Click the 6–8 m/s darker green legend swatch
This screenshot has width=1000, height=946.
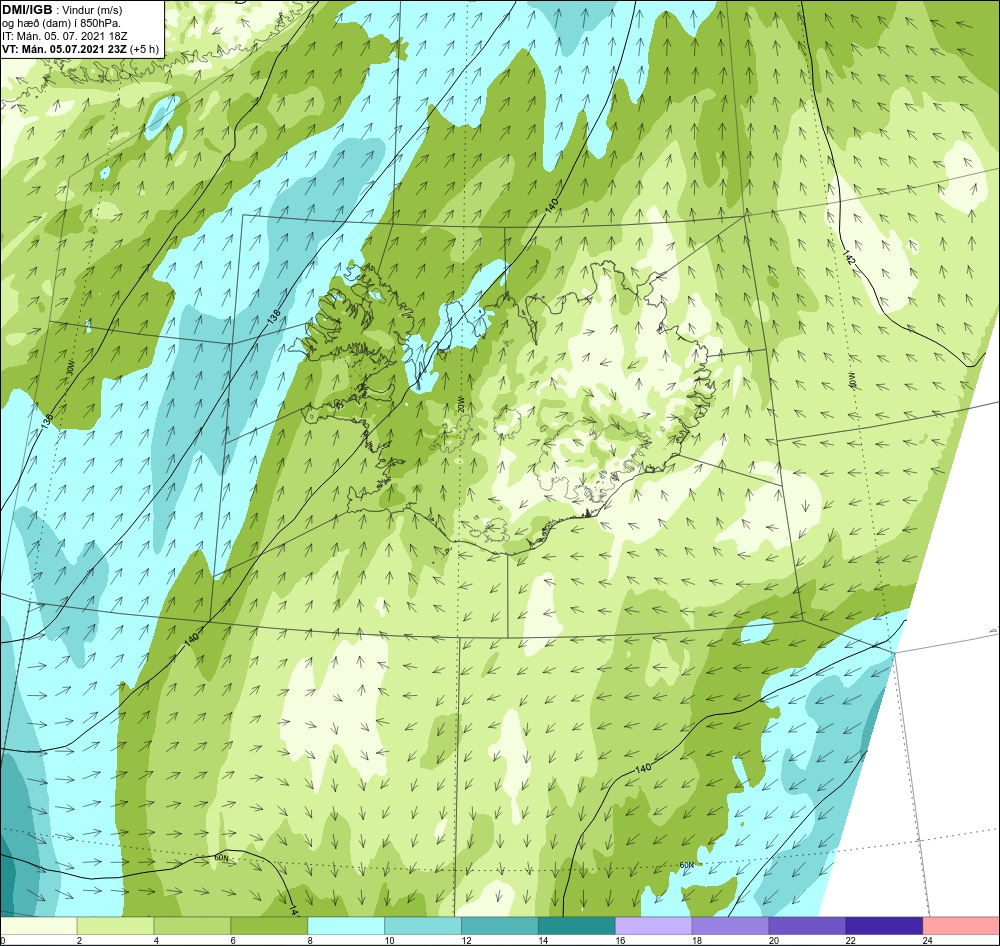pos(269,926)
